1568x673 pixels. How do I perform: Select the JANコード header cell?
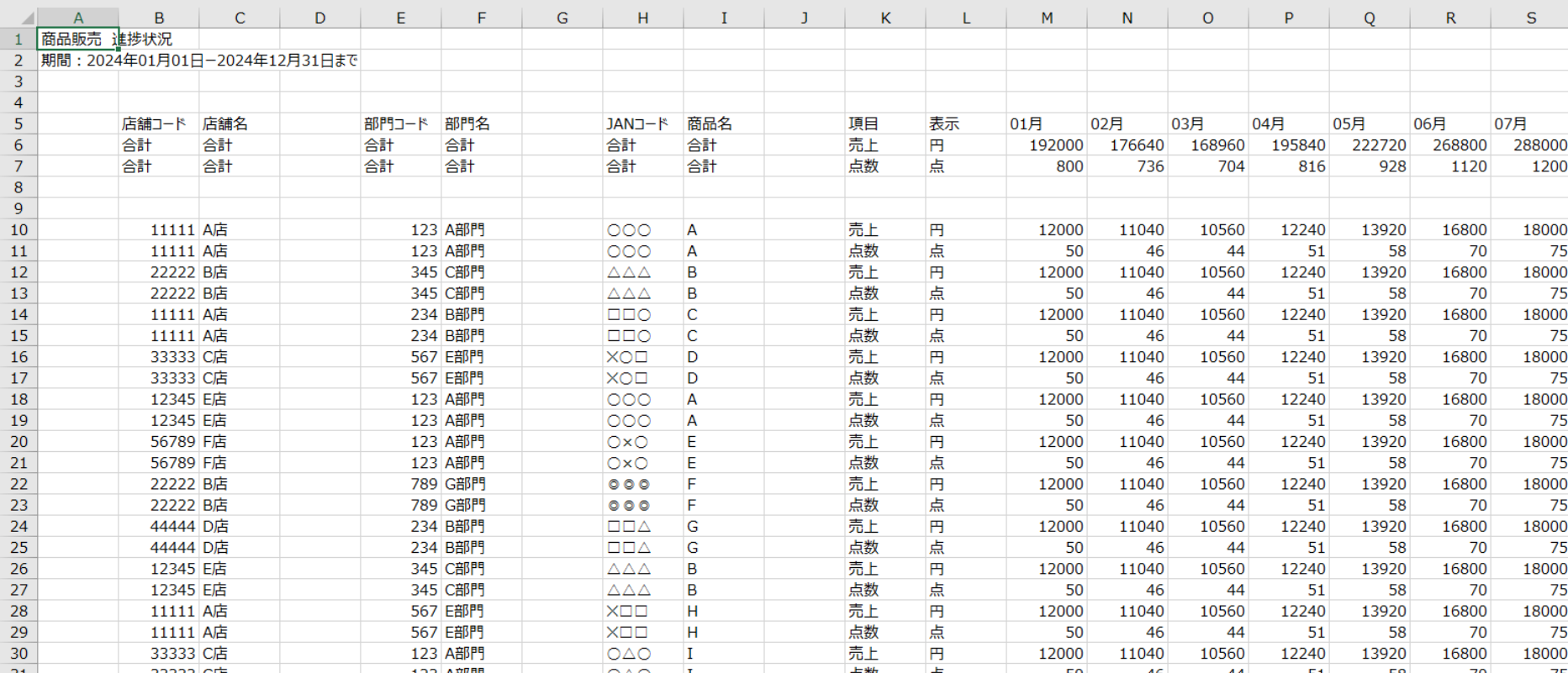[643, 124]
